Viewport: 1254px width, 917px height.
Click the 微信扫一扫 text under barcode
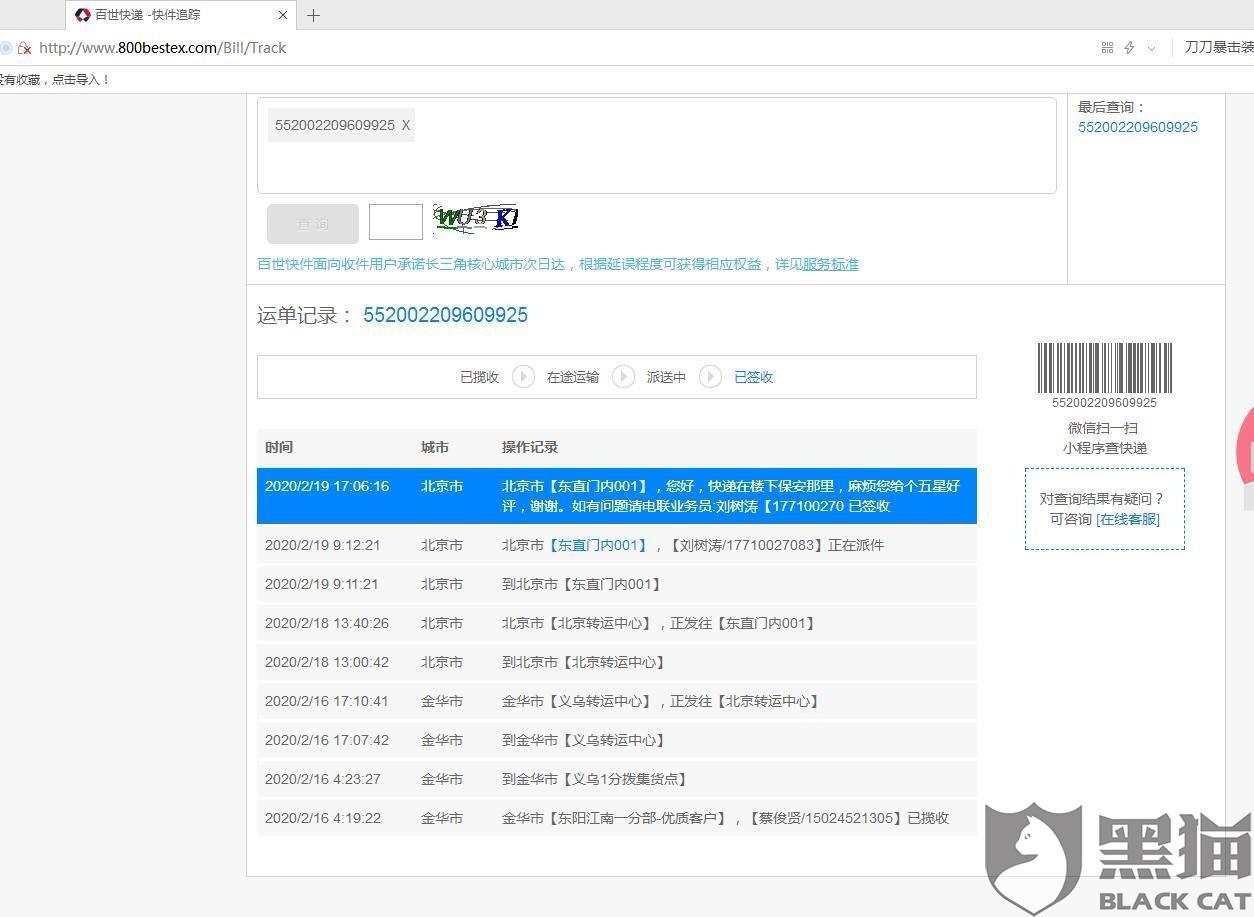(1103, 428)
